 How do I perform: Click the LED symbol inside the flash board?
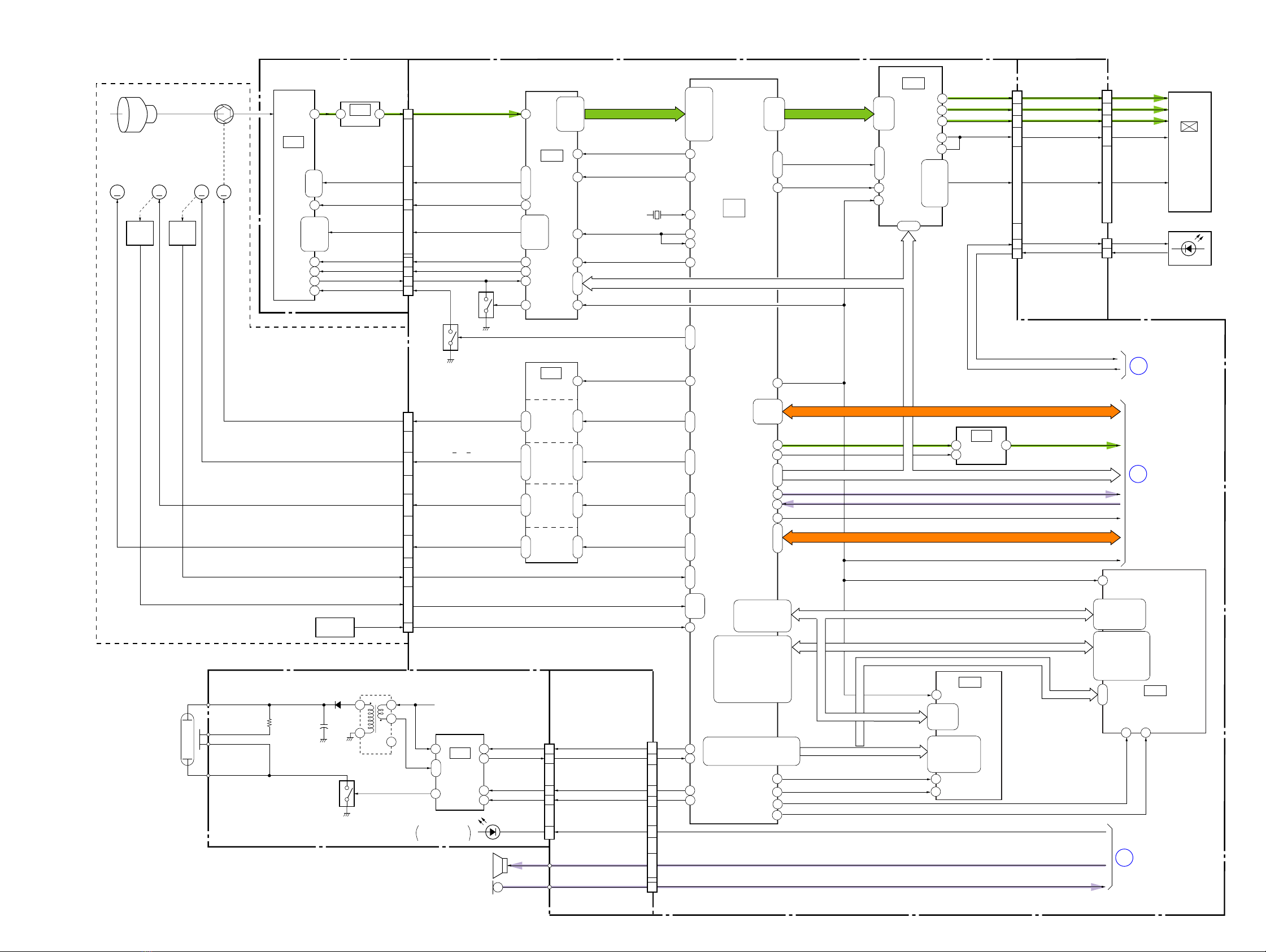[x=492, y=832]
